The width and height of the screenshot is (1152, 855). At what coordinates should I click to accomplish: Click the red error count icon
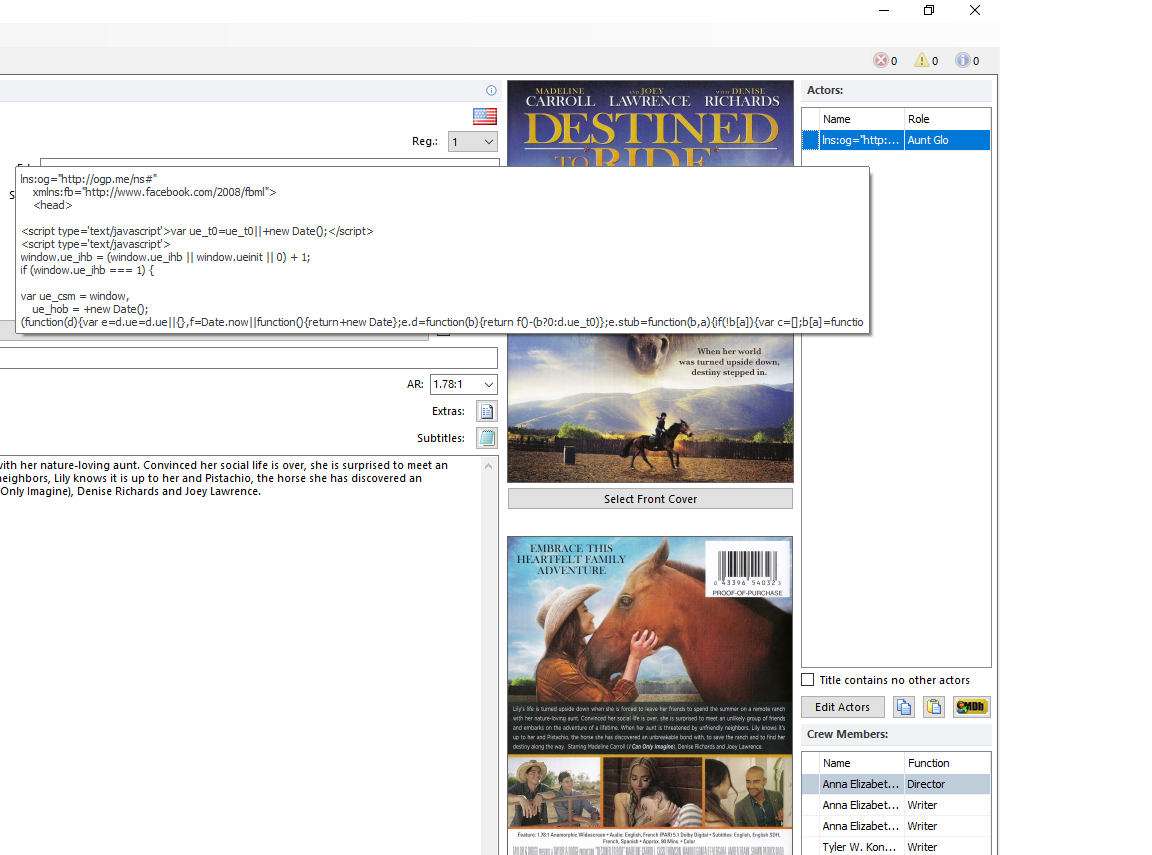881,60
